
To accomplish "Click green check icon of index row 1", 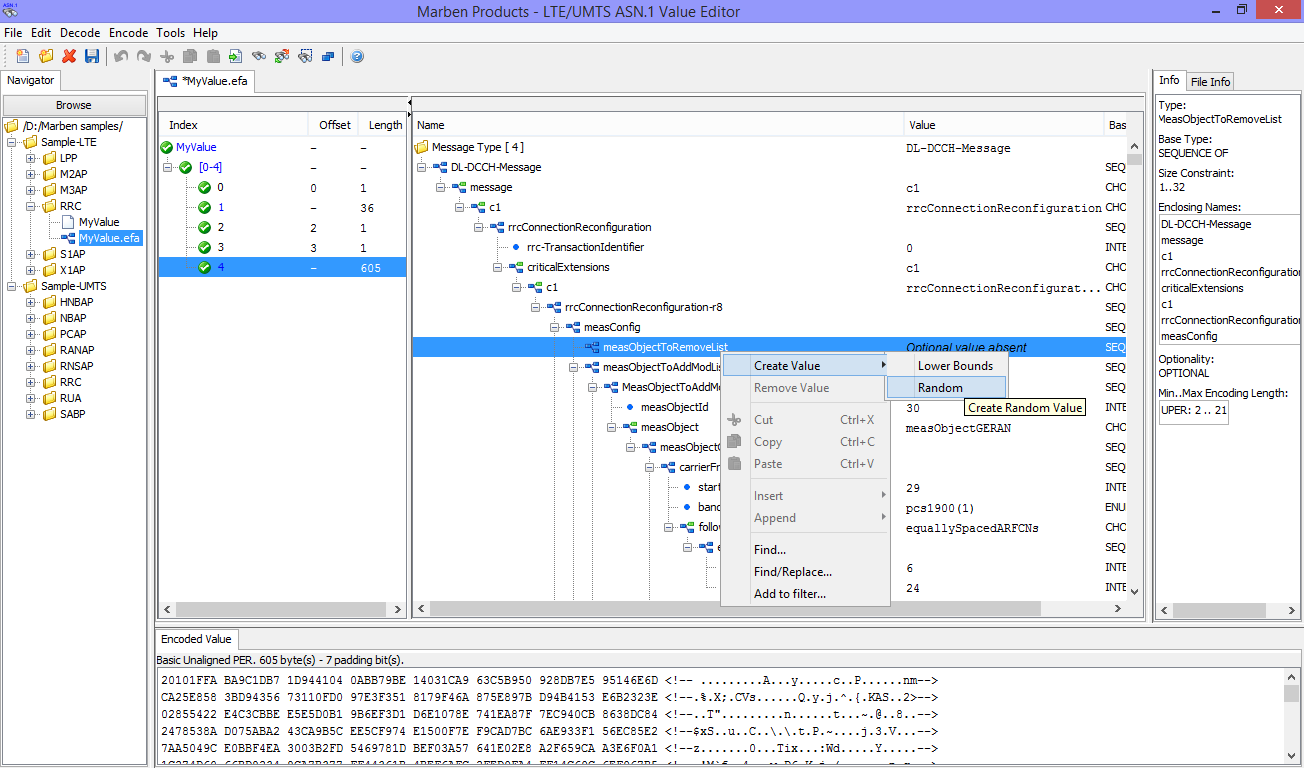I will pyautogui.click(x=204, y=207).
